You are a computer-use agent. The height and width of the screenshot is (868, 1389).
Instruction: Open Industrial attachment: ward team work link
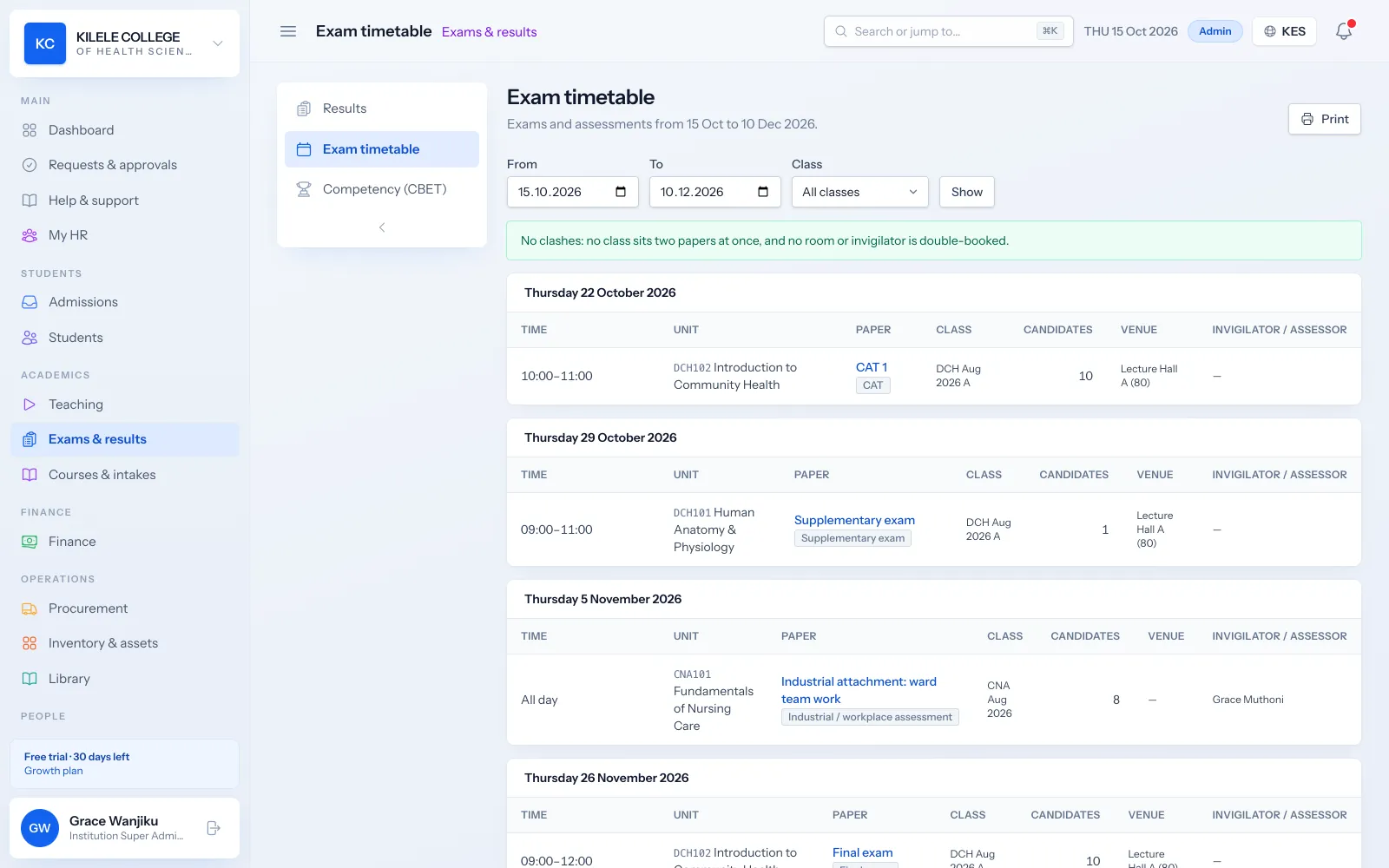pyautogui.click(x=859, y=690)
